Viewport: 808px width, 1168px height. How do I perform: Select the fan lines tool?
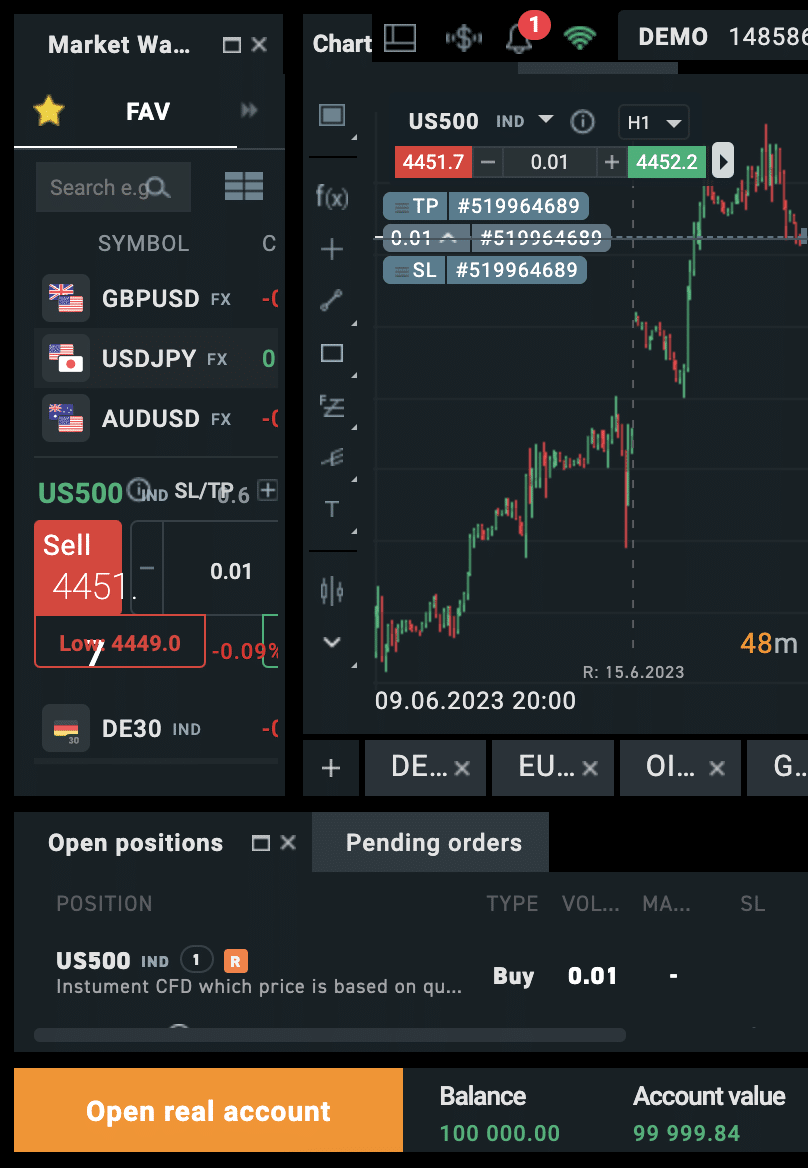tap(332, 457)
